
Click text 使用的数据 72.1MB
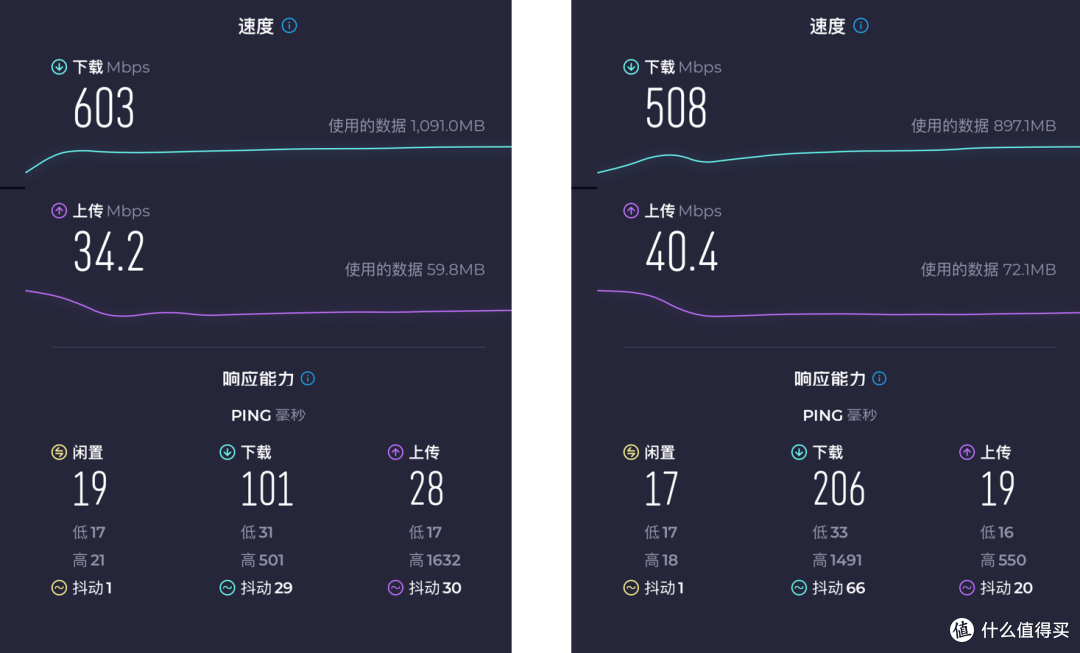coord(988,269)
